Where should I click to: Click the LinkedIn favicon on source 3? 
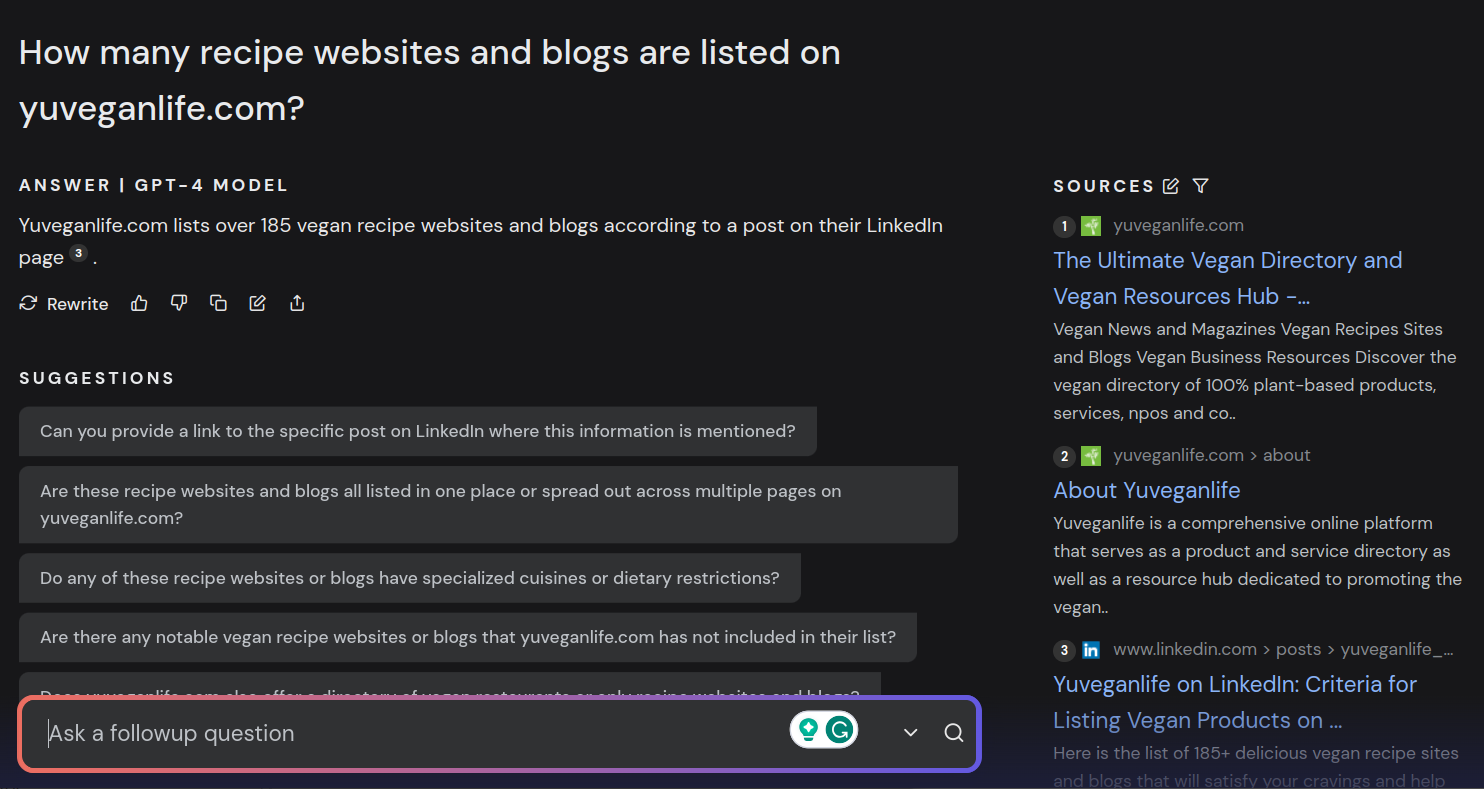(x=1091, y=650)
